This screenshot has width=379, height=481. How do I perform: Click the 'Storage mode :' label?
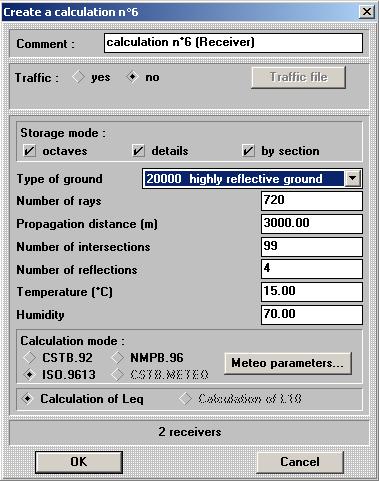63,133
